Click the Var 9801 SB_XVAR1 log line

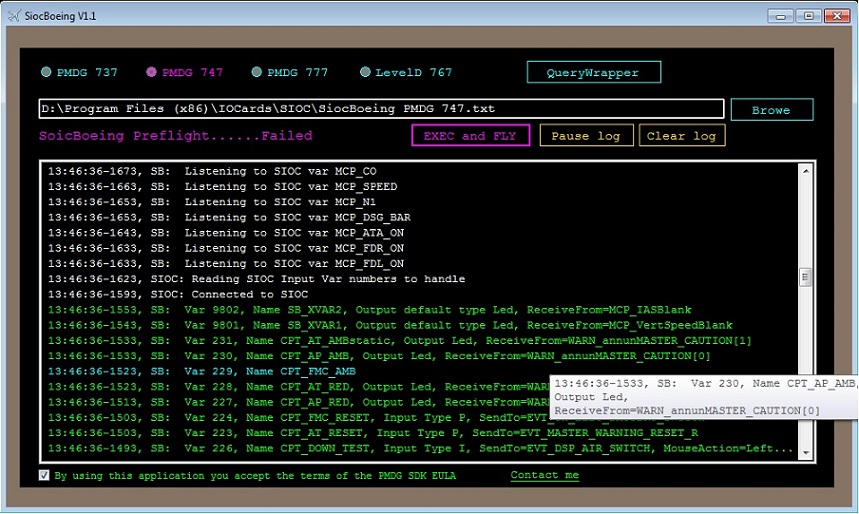(390, 325)
